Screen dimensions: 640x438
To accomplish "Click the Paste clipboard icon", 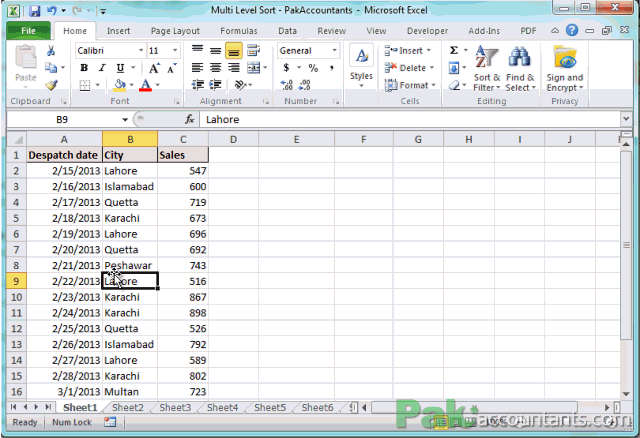I will [25, 58].
